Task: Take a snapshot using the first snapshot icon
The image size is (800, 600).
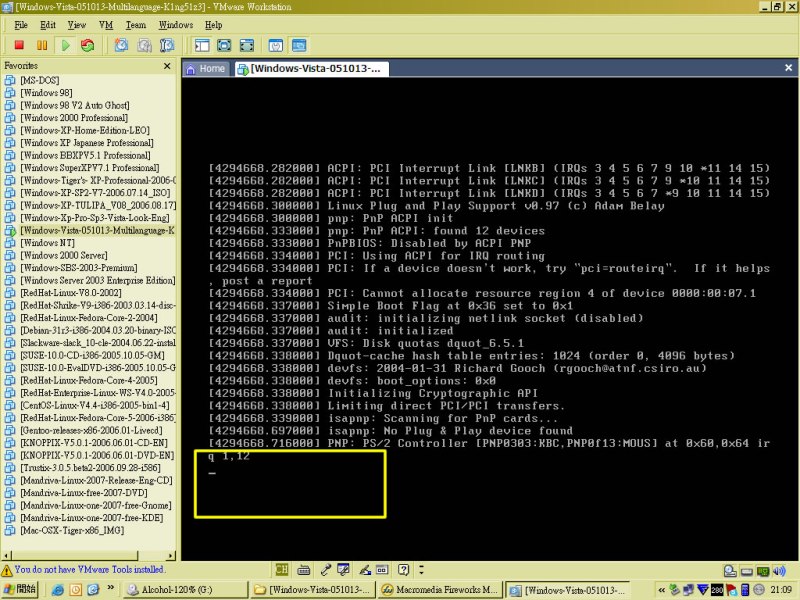Action: [x=121, y=45]
